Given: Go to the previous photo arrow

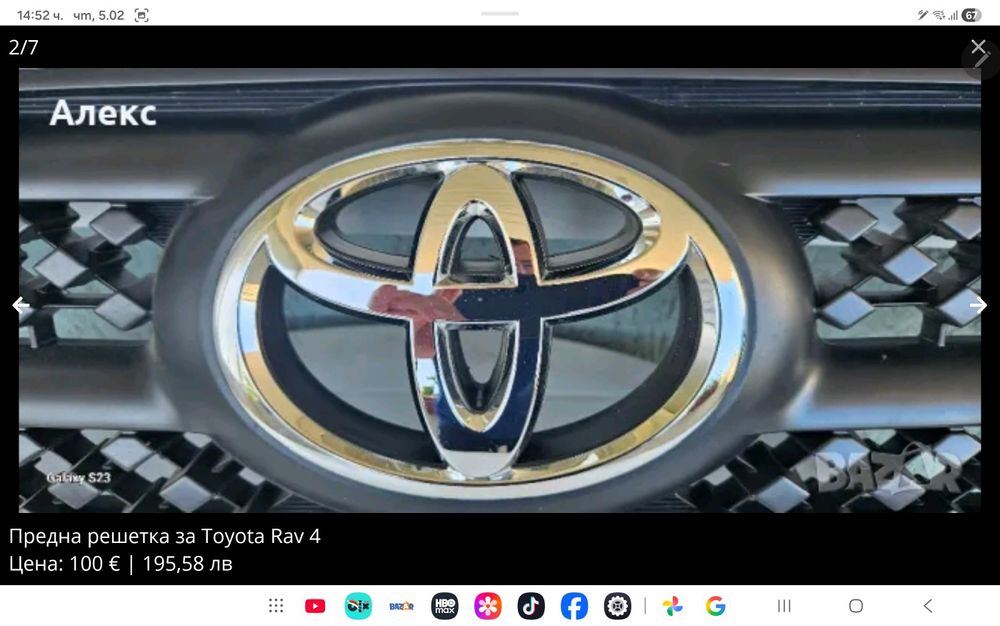Looking at the screenshot, I should 21,306.
